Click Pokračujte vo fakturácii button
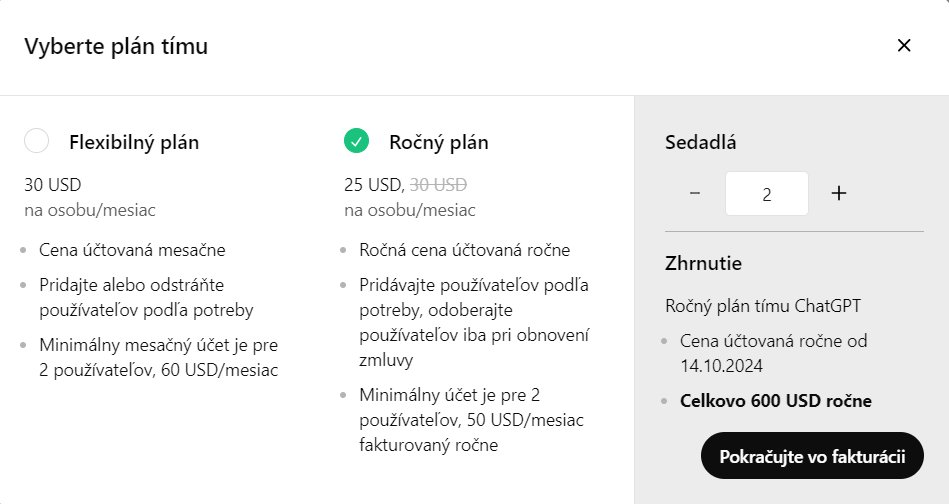 [812, 456]
